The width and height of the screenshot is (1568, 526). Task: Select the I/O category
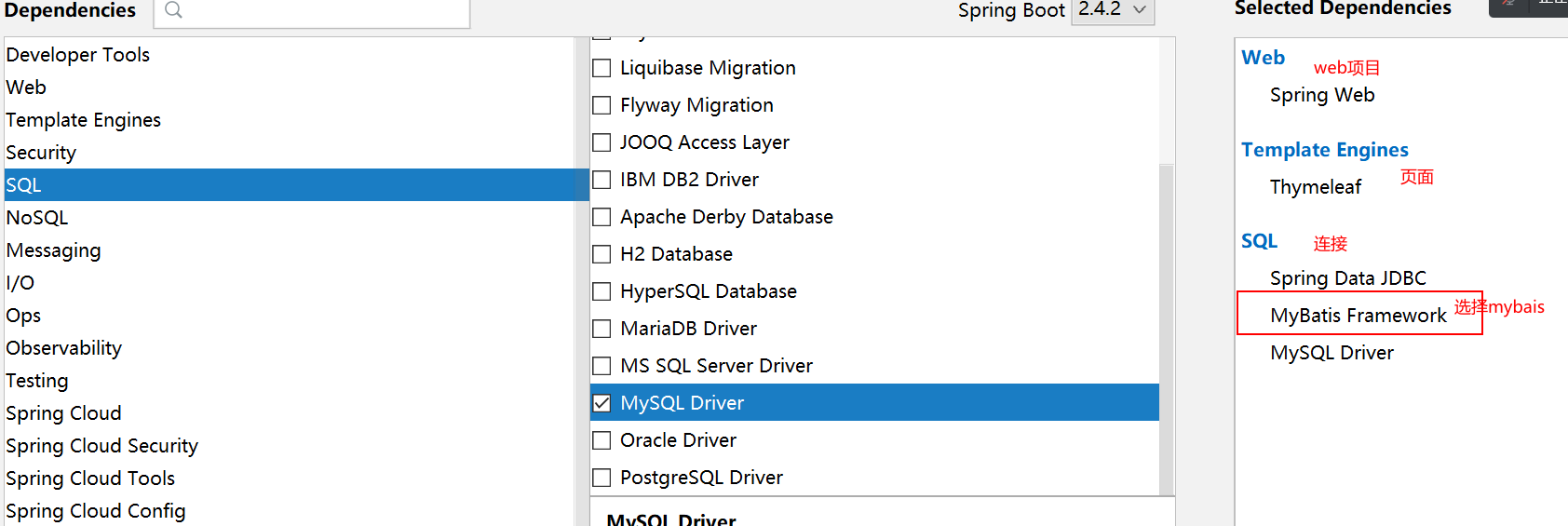click(290, 283)
